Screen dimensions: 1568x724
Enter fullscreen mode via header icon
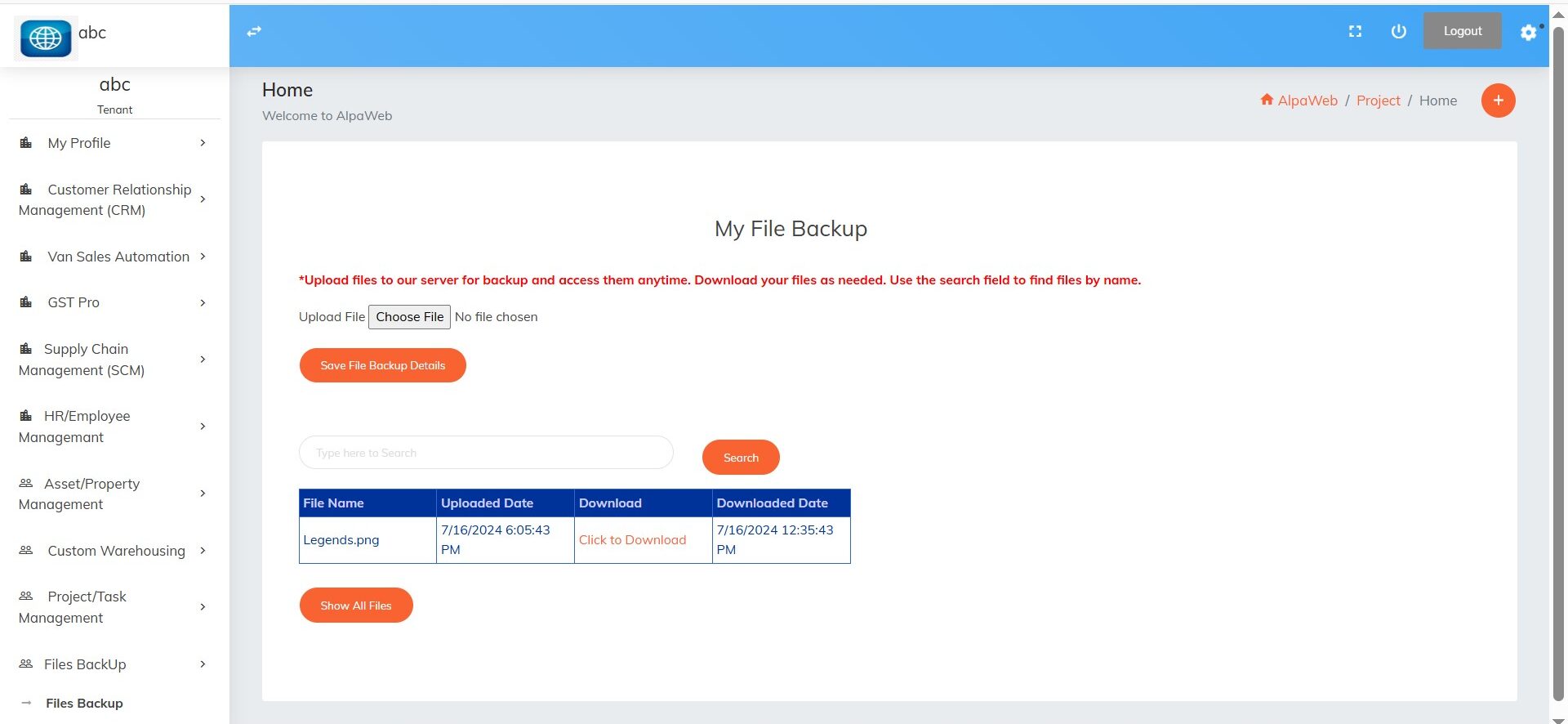[1355, 31]
